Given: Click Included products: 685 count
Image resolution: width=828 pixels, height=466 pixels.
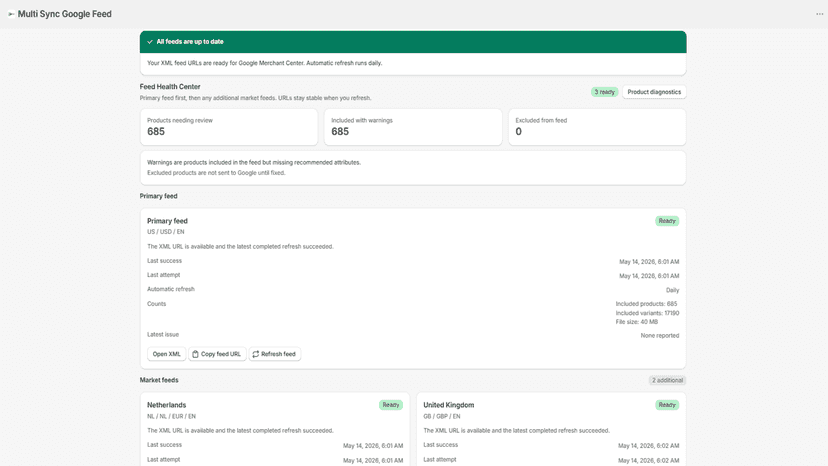Looking at the screenshot, I should point(646,304).
